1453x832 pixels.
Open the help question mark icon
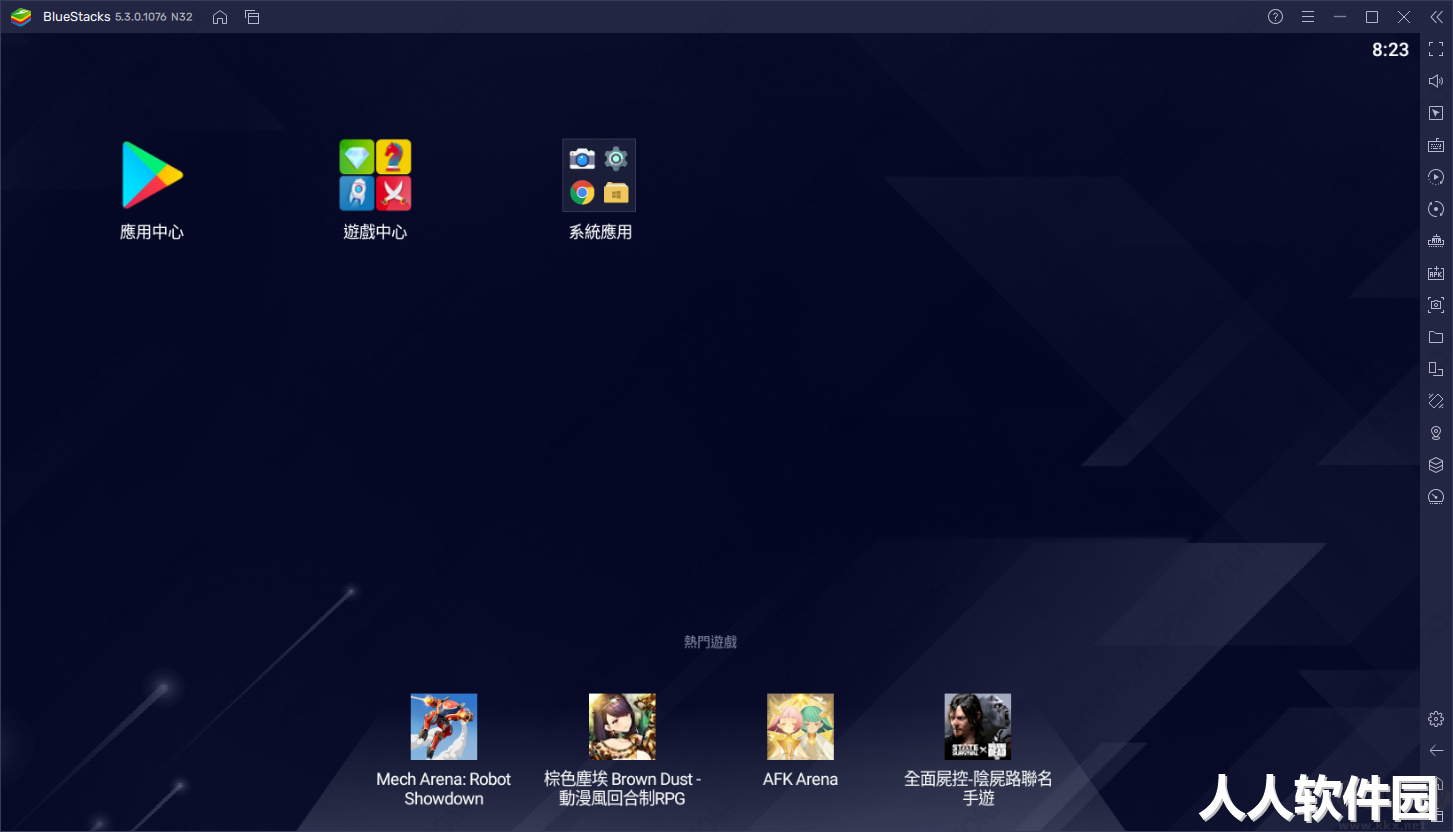tap(1275, 17)
